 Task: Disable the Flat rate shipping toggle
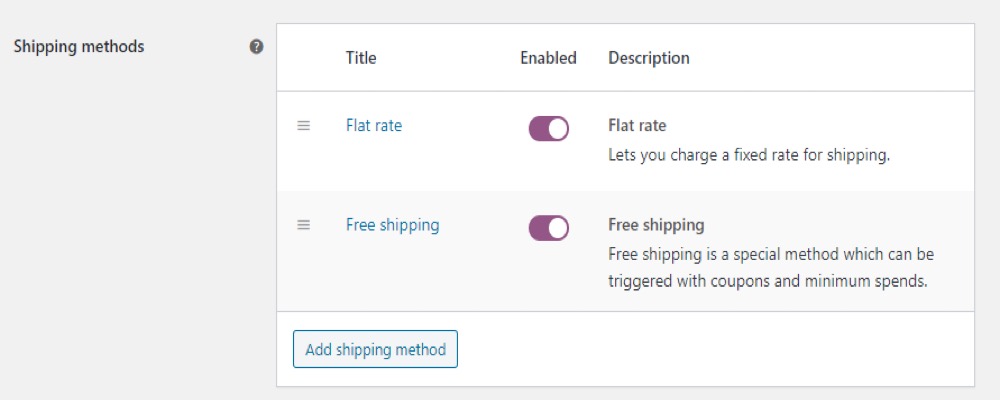(548, 128)
